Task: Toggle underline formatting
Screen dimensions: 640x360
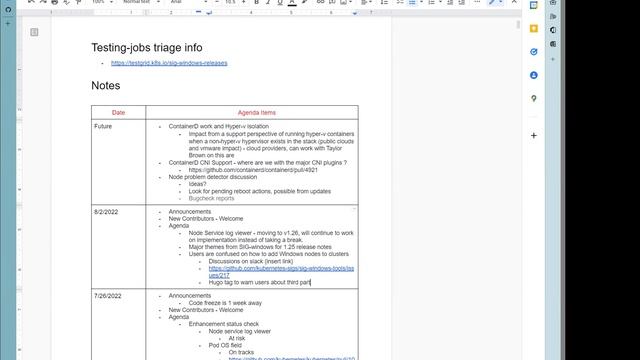Action: [x=280, y=2]
